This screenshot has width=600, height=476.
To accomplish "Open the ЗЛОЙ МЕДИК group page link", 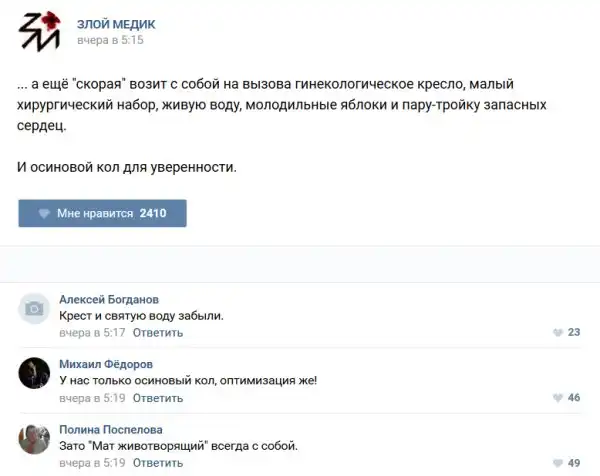I will point(116,24).
